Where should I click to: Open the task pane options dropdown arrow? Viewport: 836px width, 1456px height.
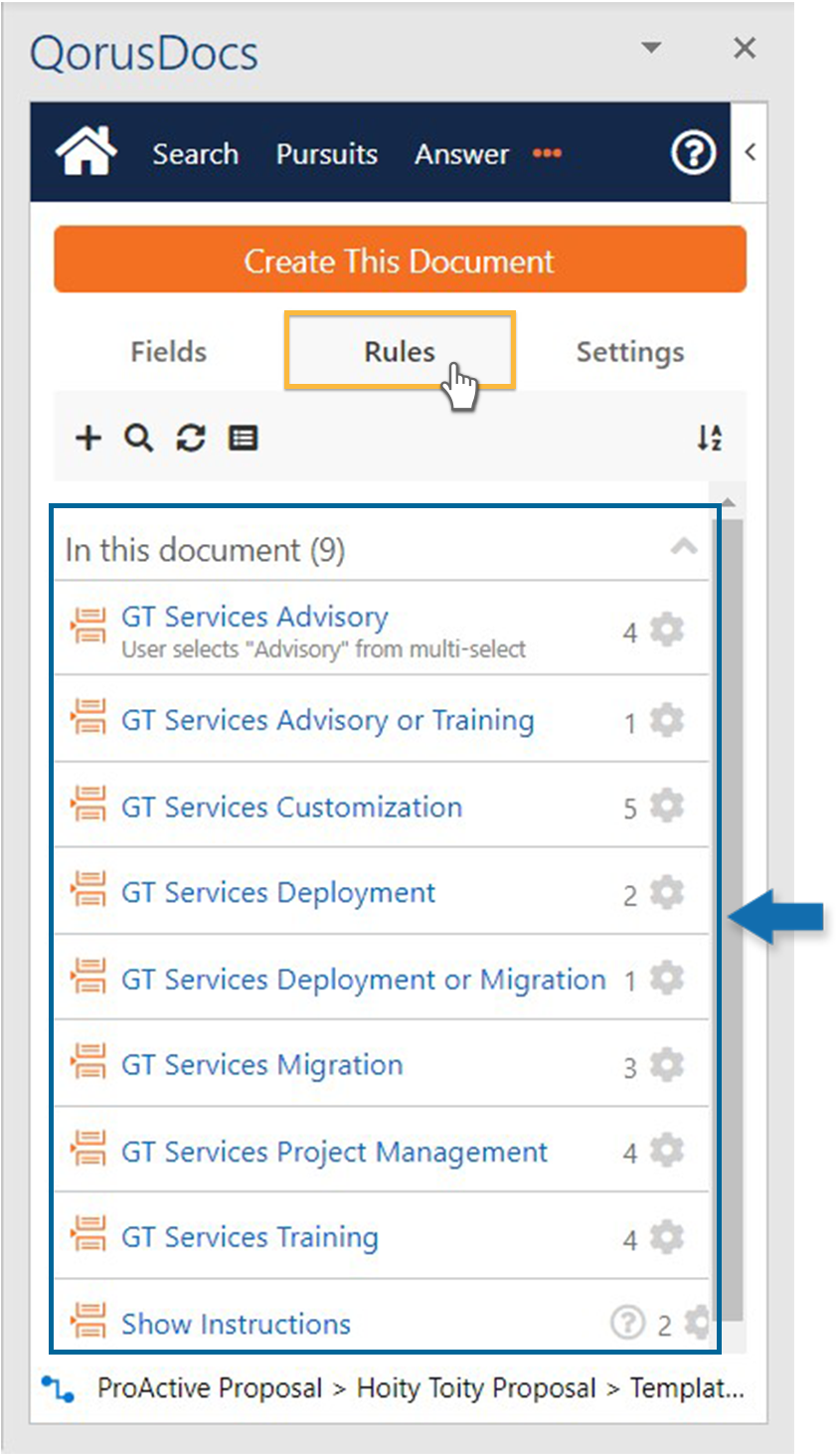pos(651,48)
